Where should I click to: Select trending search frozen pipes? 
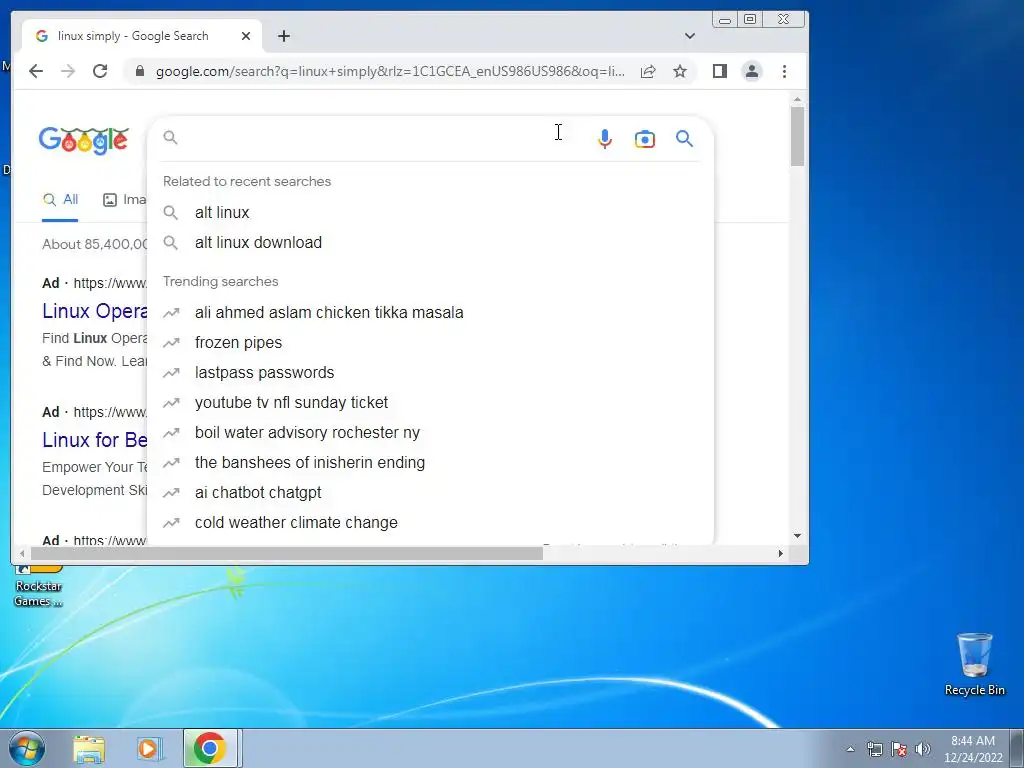(430, 342)
